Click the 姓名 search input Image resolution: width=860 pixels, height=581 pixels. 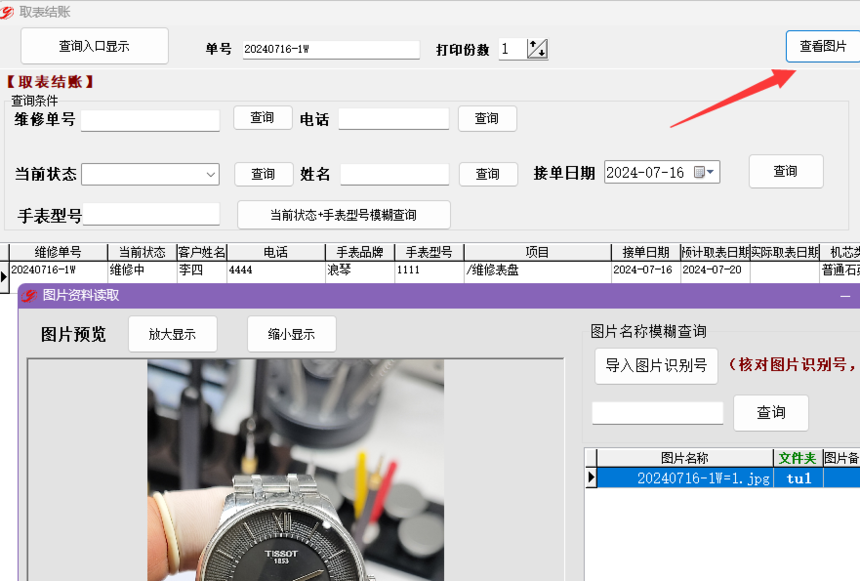point(394,174)
